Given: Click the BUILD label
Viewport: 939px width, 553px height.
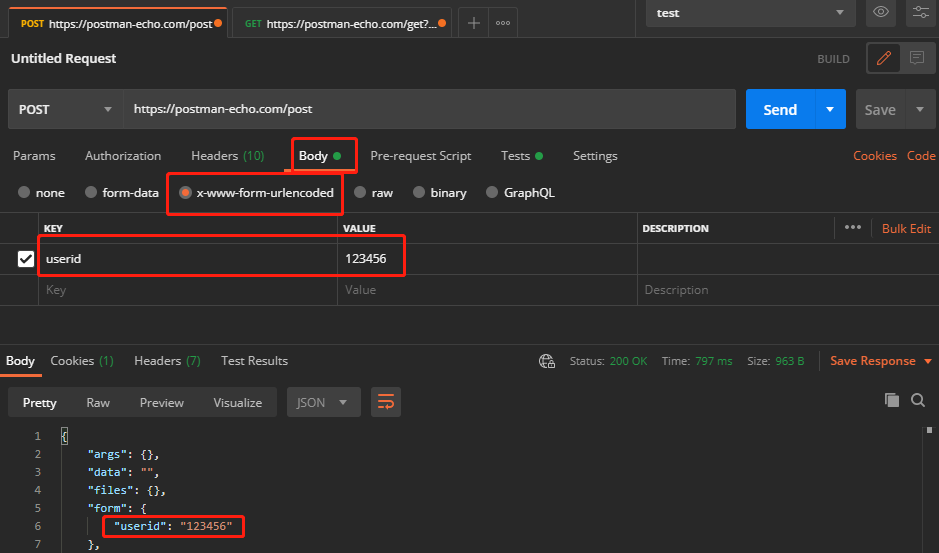Looking at the screenshot, I should click(833, 59).
